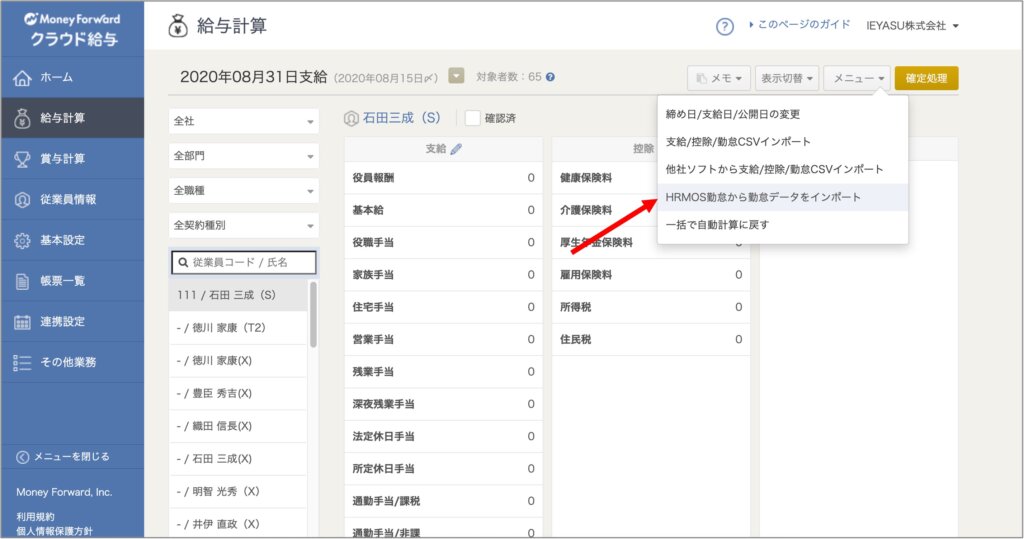This screenshot has width=1024, height=539.
Task: Select HRMOS勤怠から勤怠データをインポート menu item
Action: click(763, 197)
